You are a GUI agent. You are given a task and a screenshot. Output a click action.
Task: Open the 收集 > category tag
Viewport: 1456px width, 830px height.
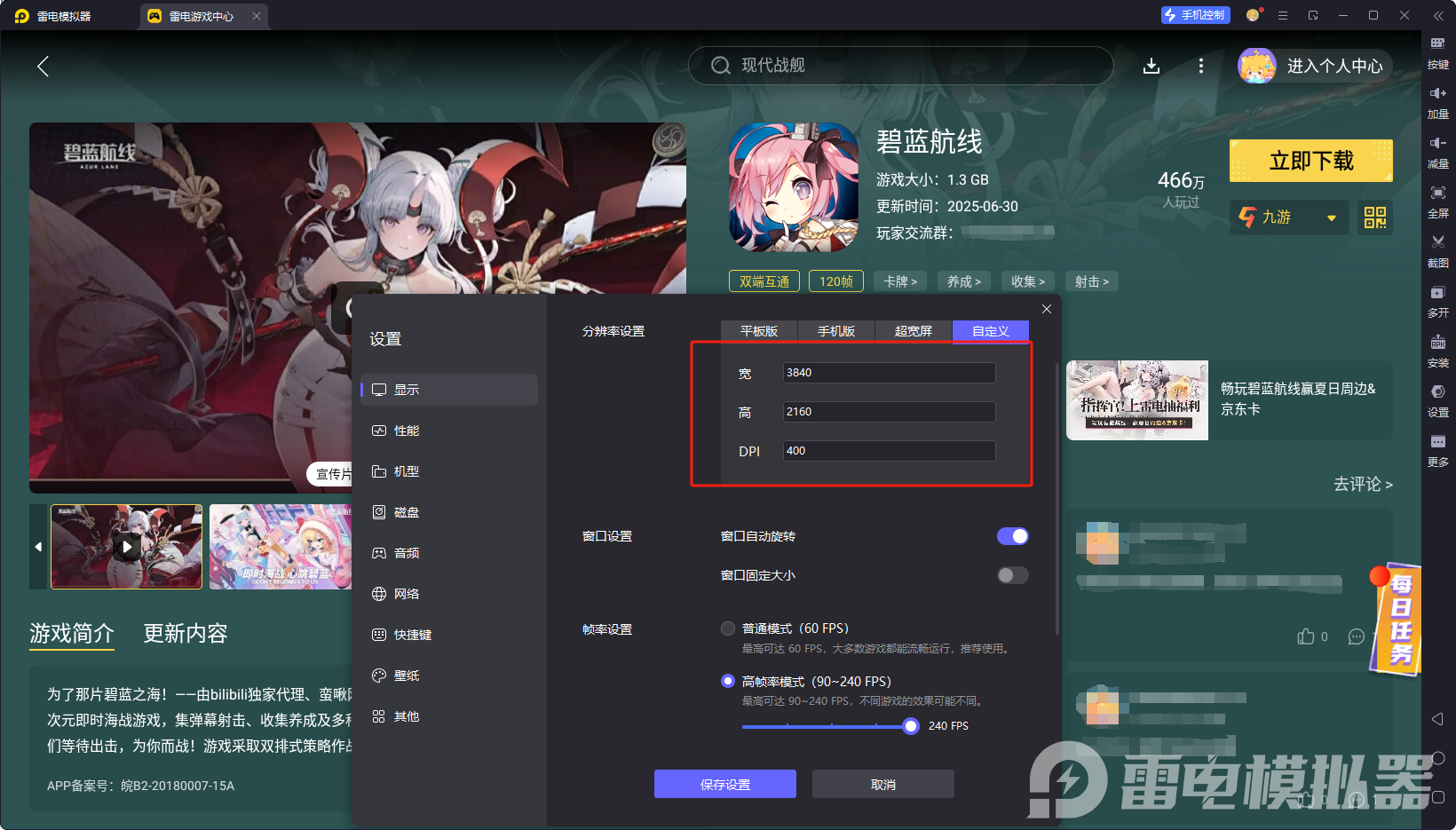pos(1028,281)
